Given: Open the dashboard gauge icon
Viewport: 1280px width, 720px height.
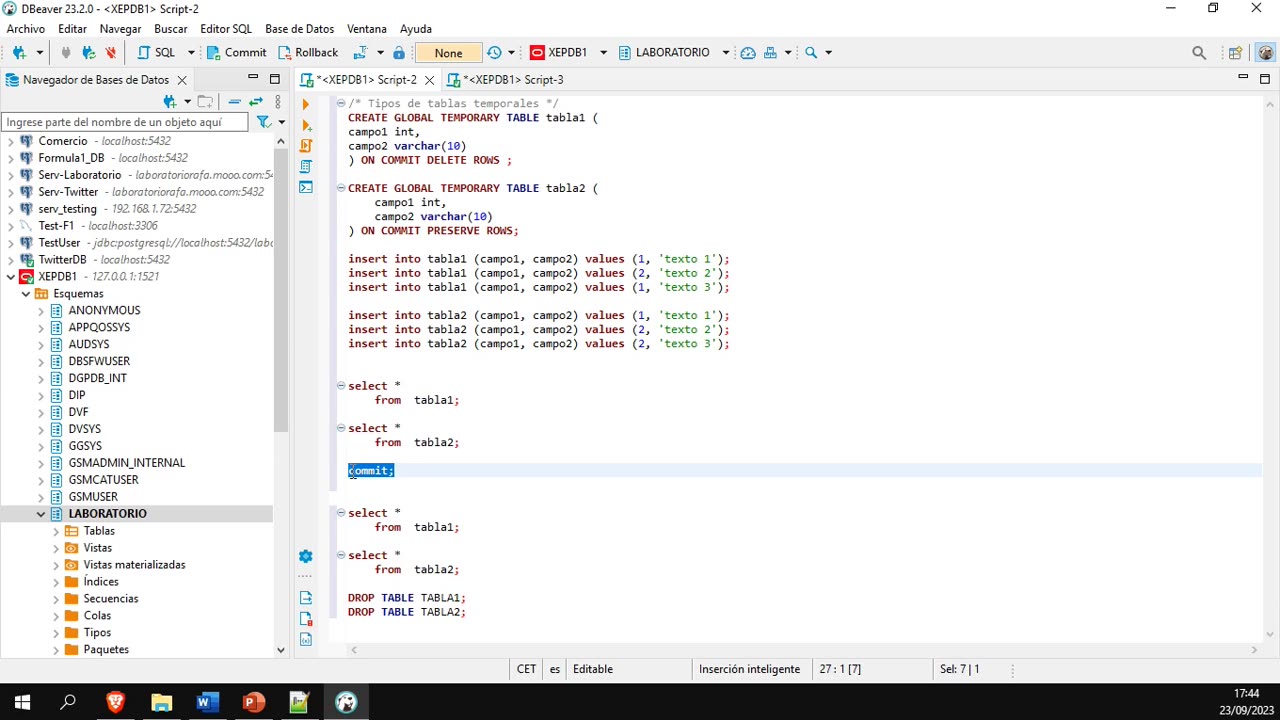Looking at the screenshot, I should coord(748,52).
